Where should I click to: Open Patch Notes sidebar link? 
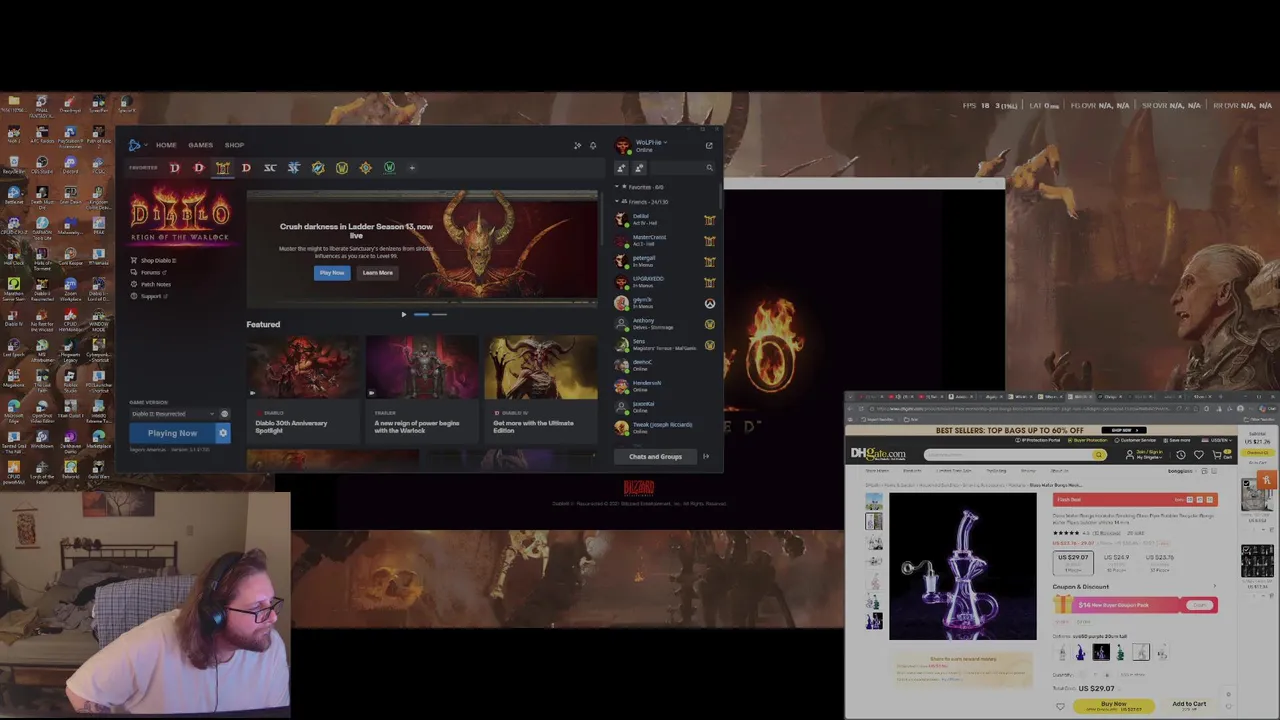point(151,284)
